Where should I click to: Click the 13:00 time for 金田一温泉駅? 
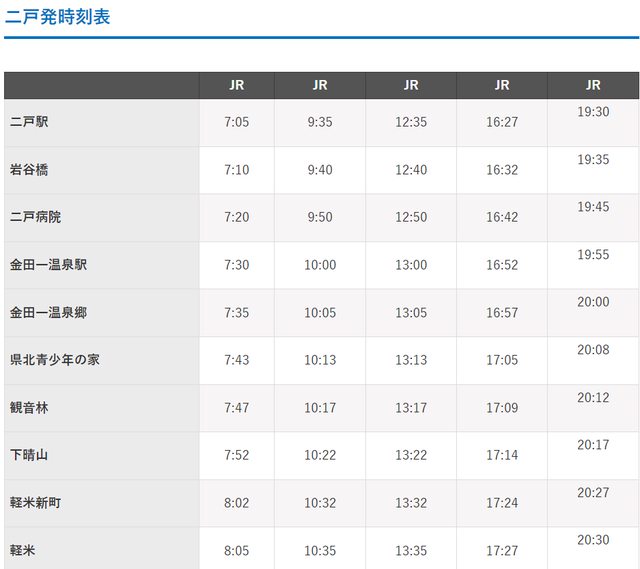(411, 265)
